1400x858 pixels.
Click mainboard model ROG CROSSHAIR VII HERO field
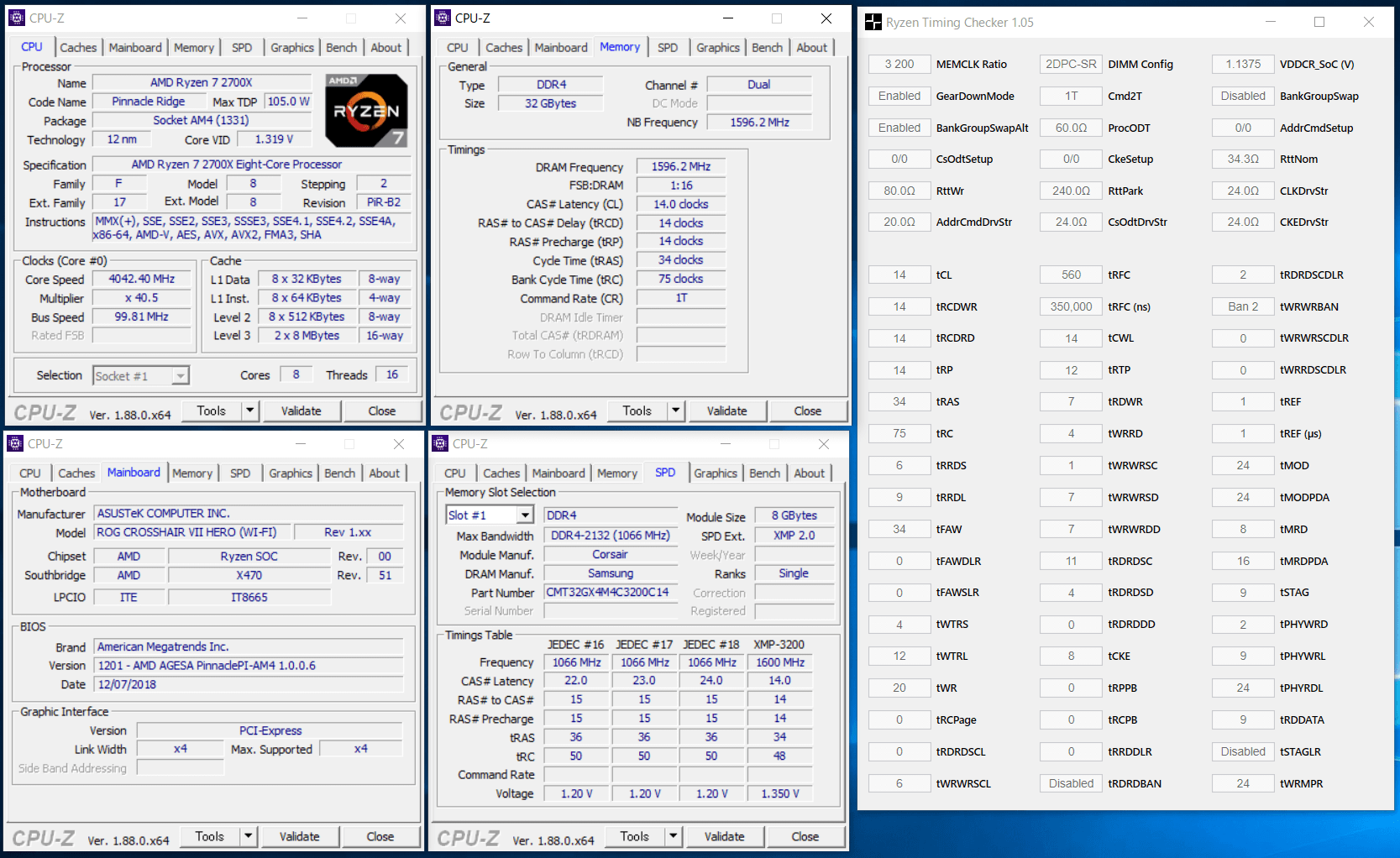click(192, 532)
